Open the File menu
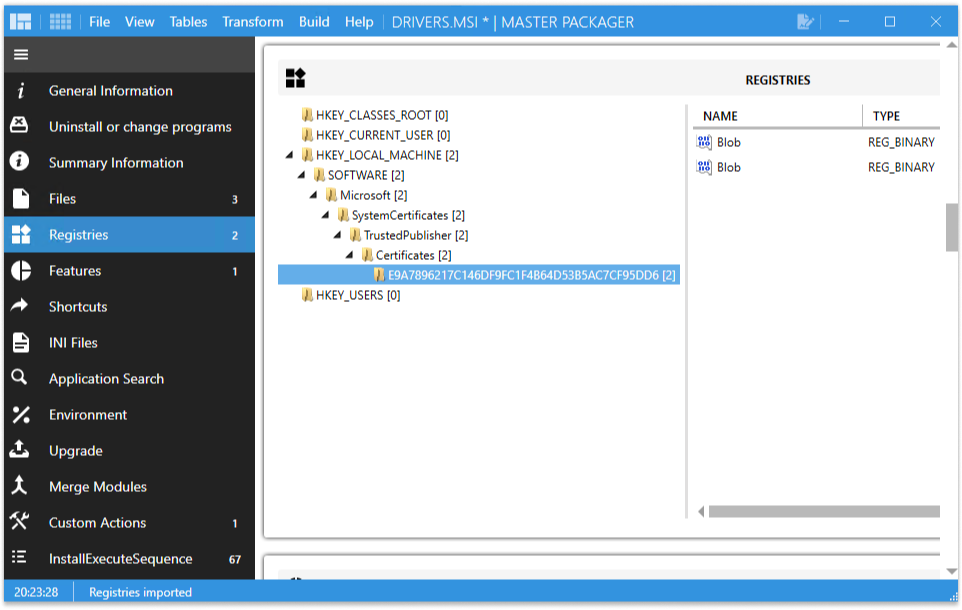962x610 pixels. (99, 22)
